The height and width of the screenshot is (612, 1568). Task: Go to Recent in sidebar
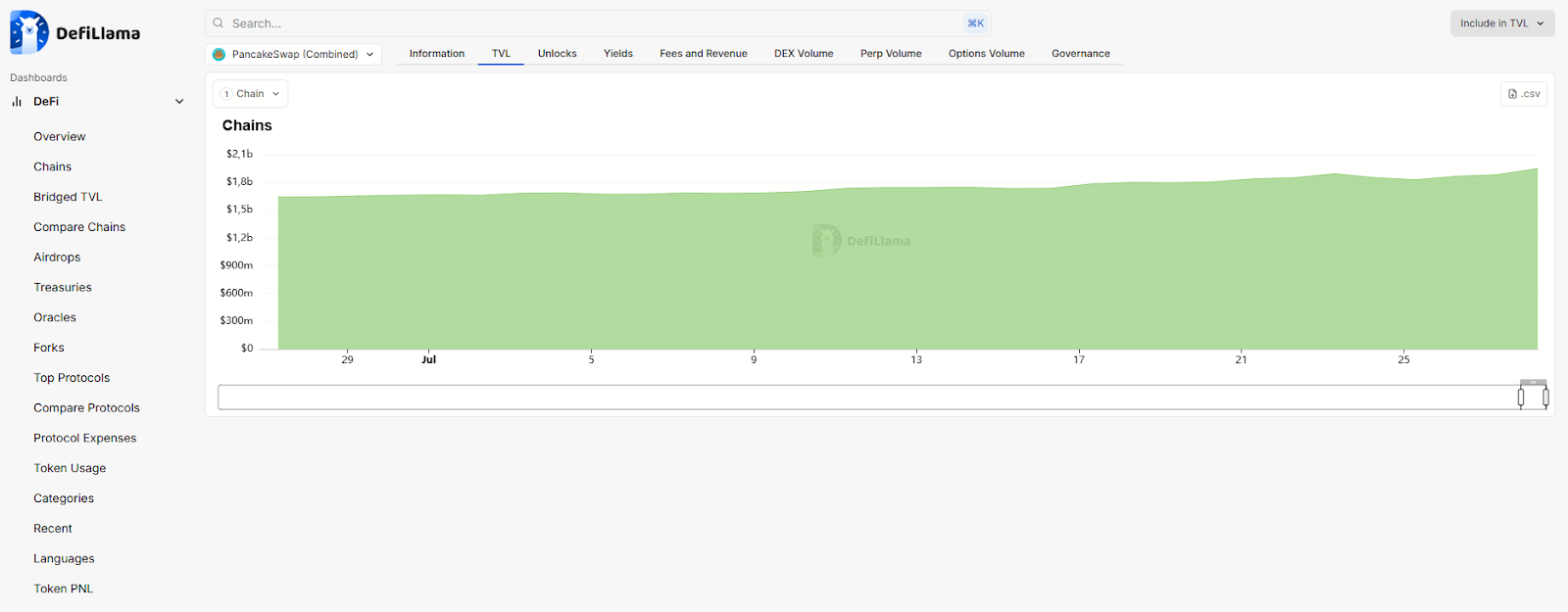pos(53,529)
